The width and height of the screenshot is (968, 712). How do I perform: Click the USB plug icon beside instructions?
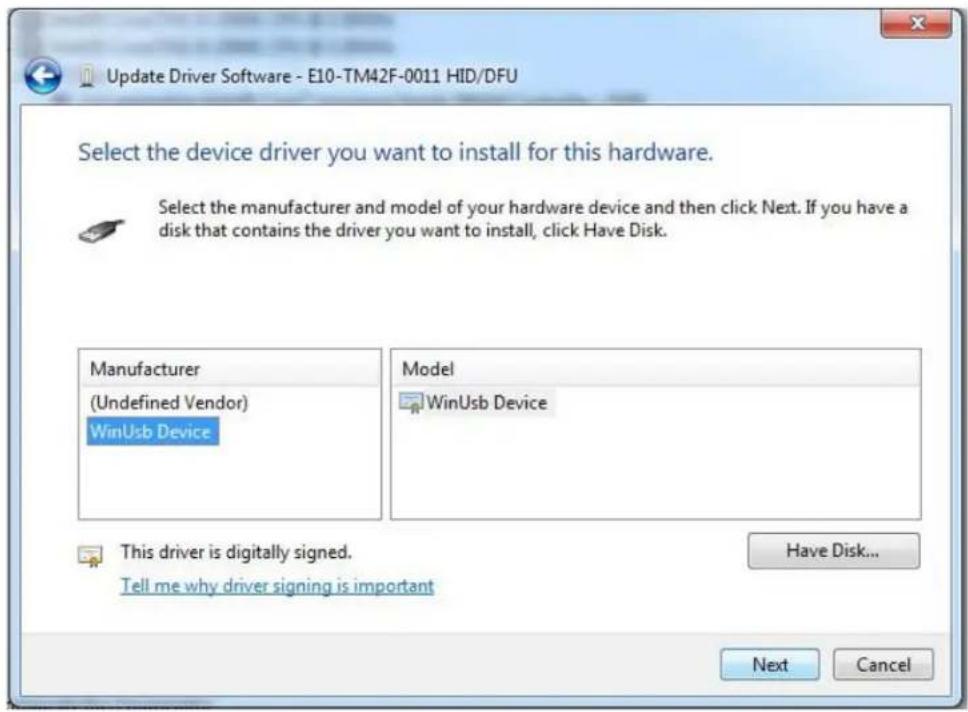pos(102,231)
